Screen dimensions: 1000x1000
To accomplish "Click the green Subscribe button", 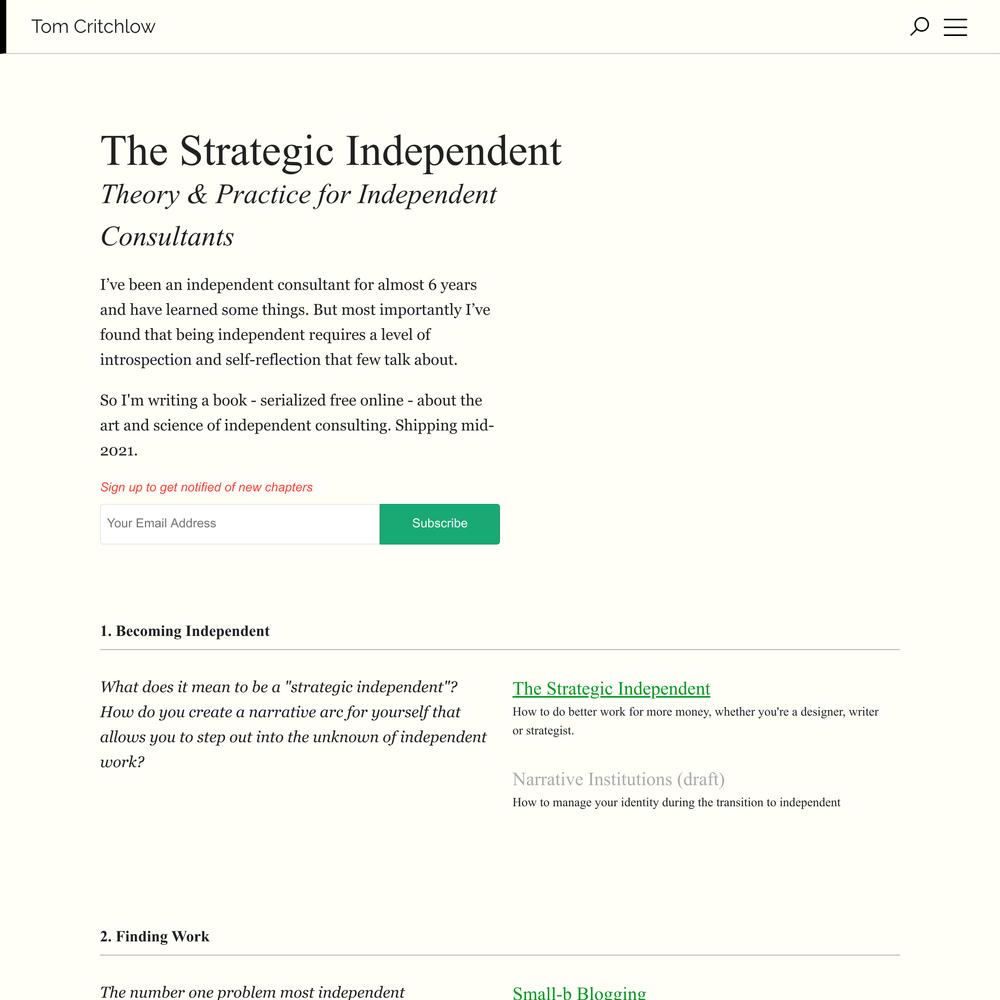I will 439,524.
